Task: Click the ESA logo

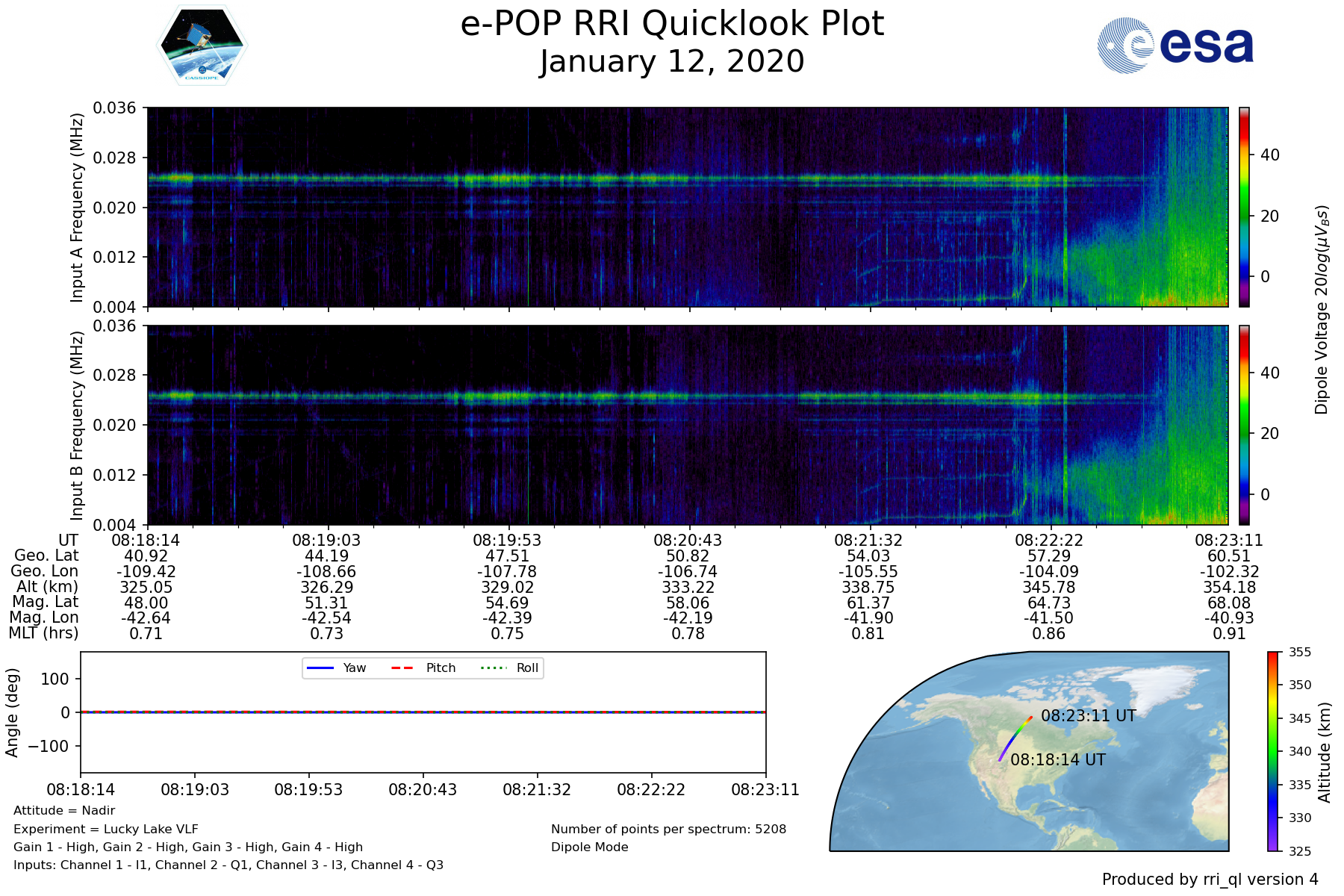Action: (x=1175, y=46)
